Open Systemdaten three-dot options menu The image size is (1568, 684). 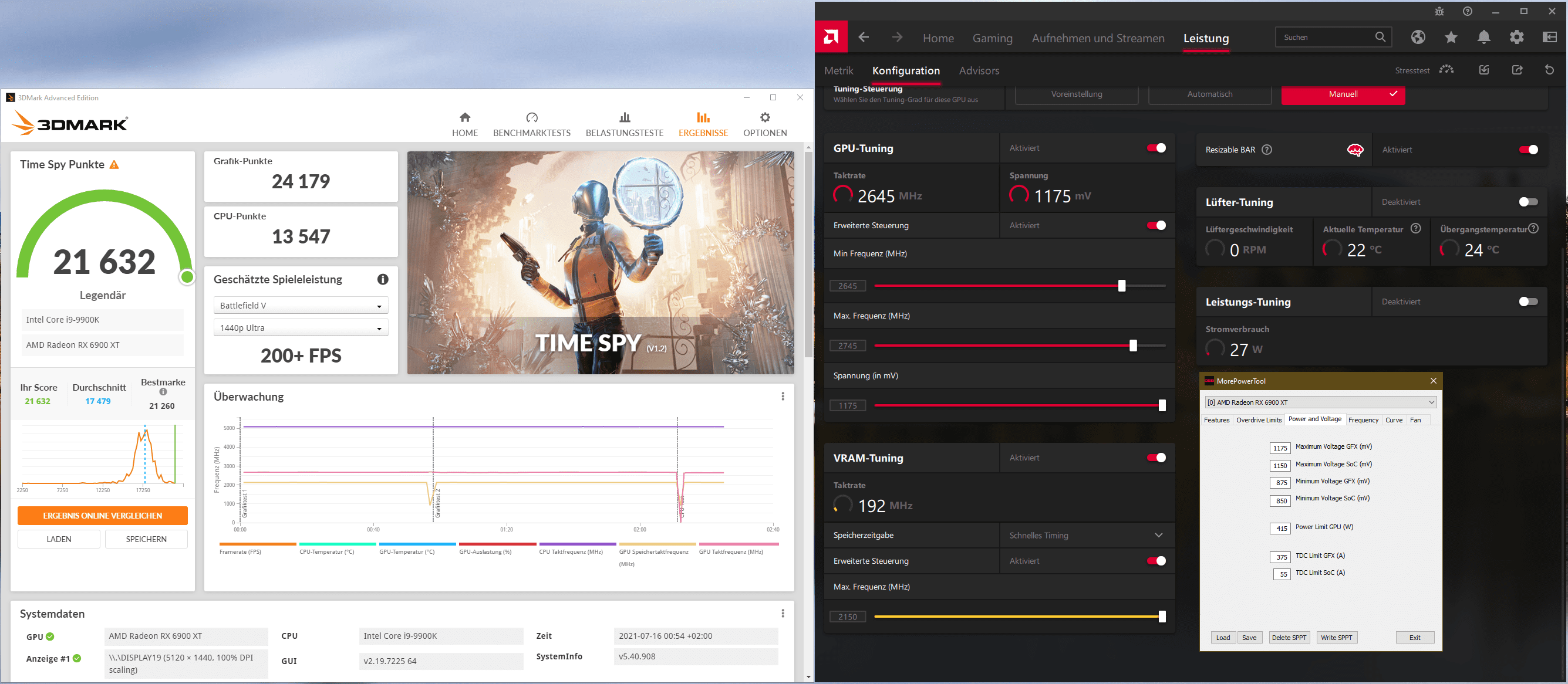pyautogui.click(x=783, y=614)
